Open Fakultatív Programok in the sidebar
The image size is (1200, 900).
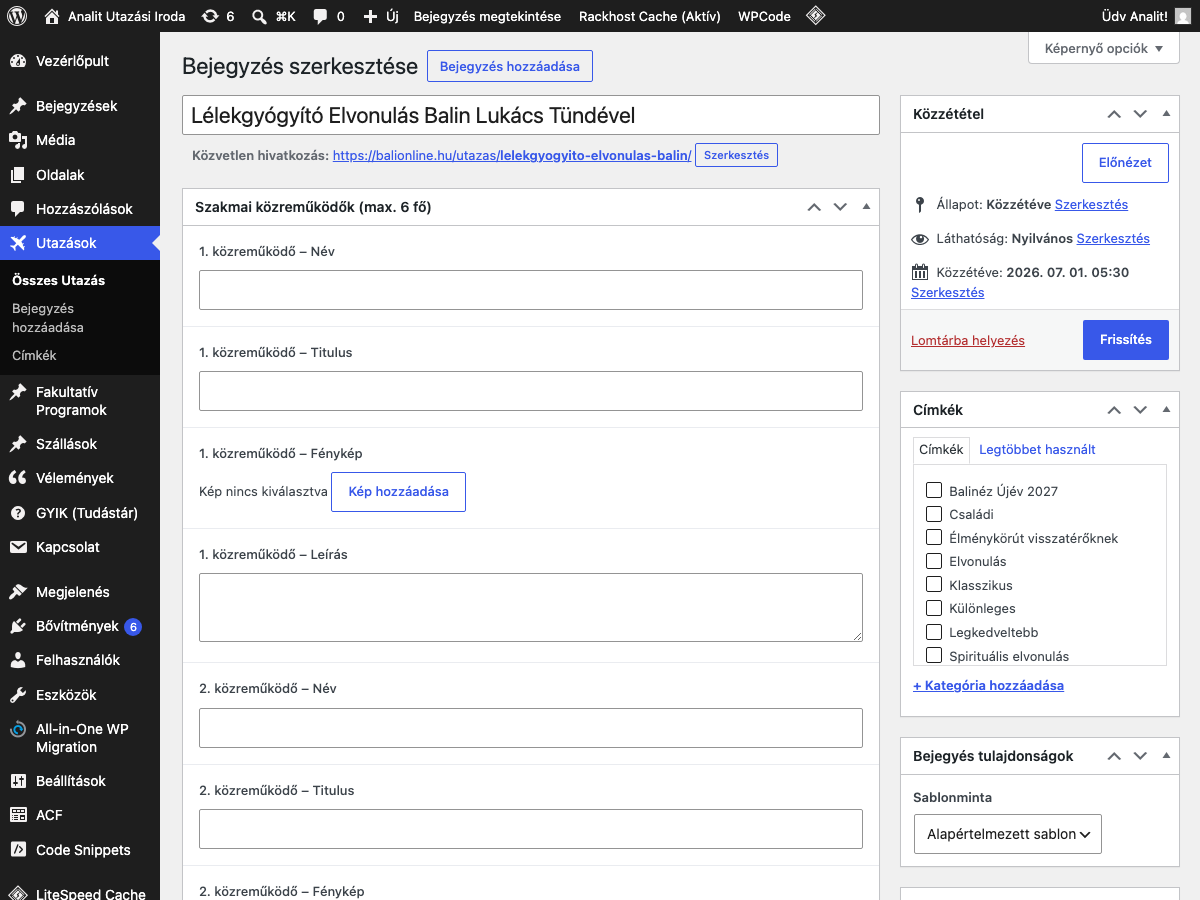click(x=80, y=401)
